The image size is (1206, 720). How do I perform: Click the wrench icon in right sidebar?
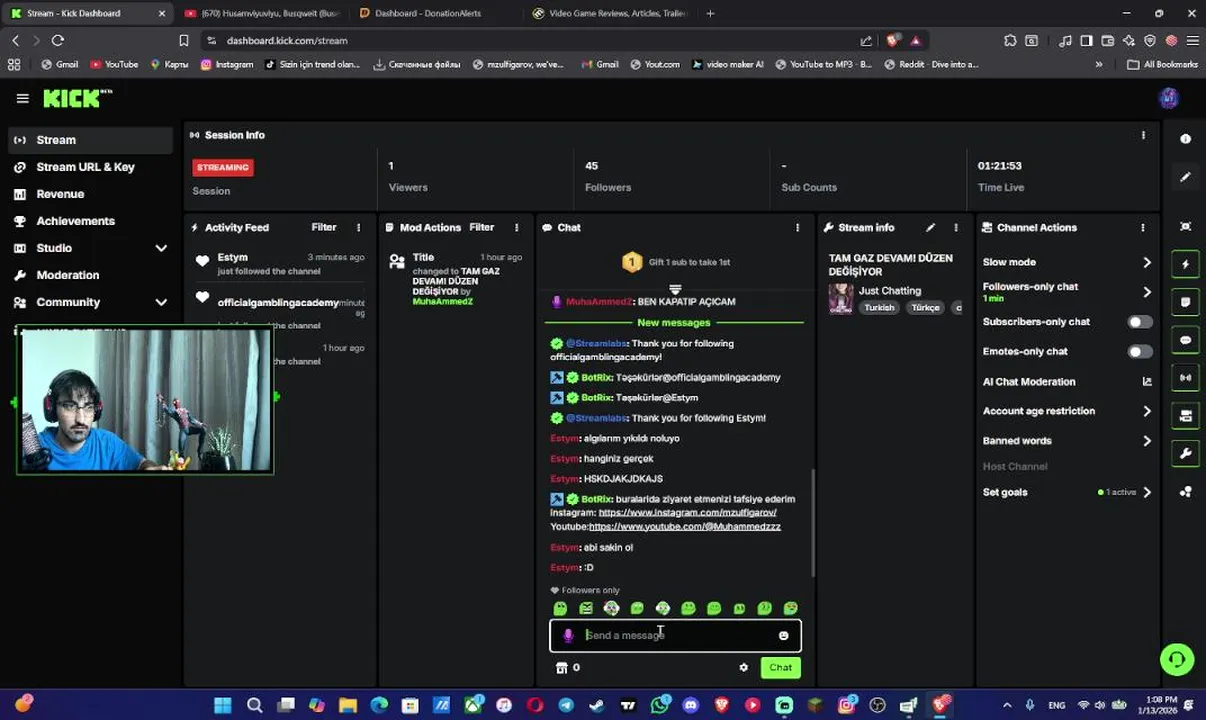tap(1185, 453)
